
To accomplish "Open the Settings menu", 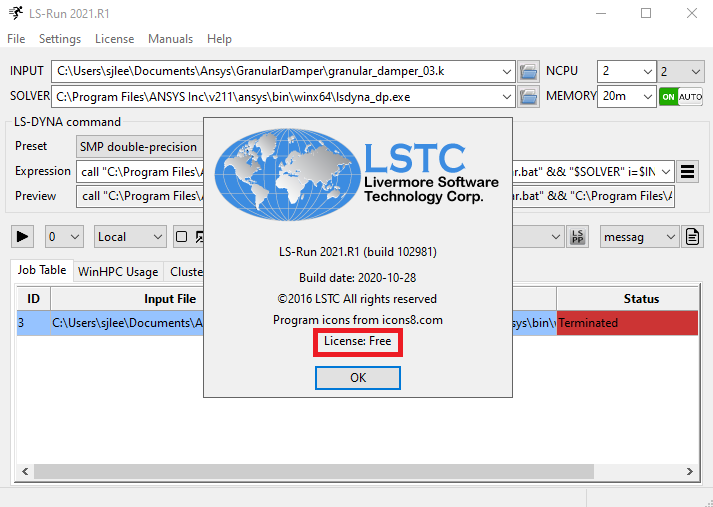I will click(60, 39).
